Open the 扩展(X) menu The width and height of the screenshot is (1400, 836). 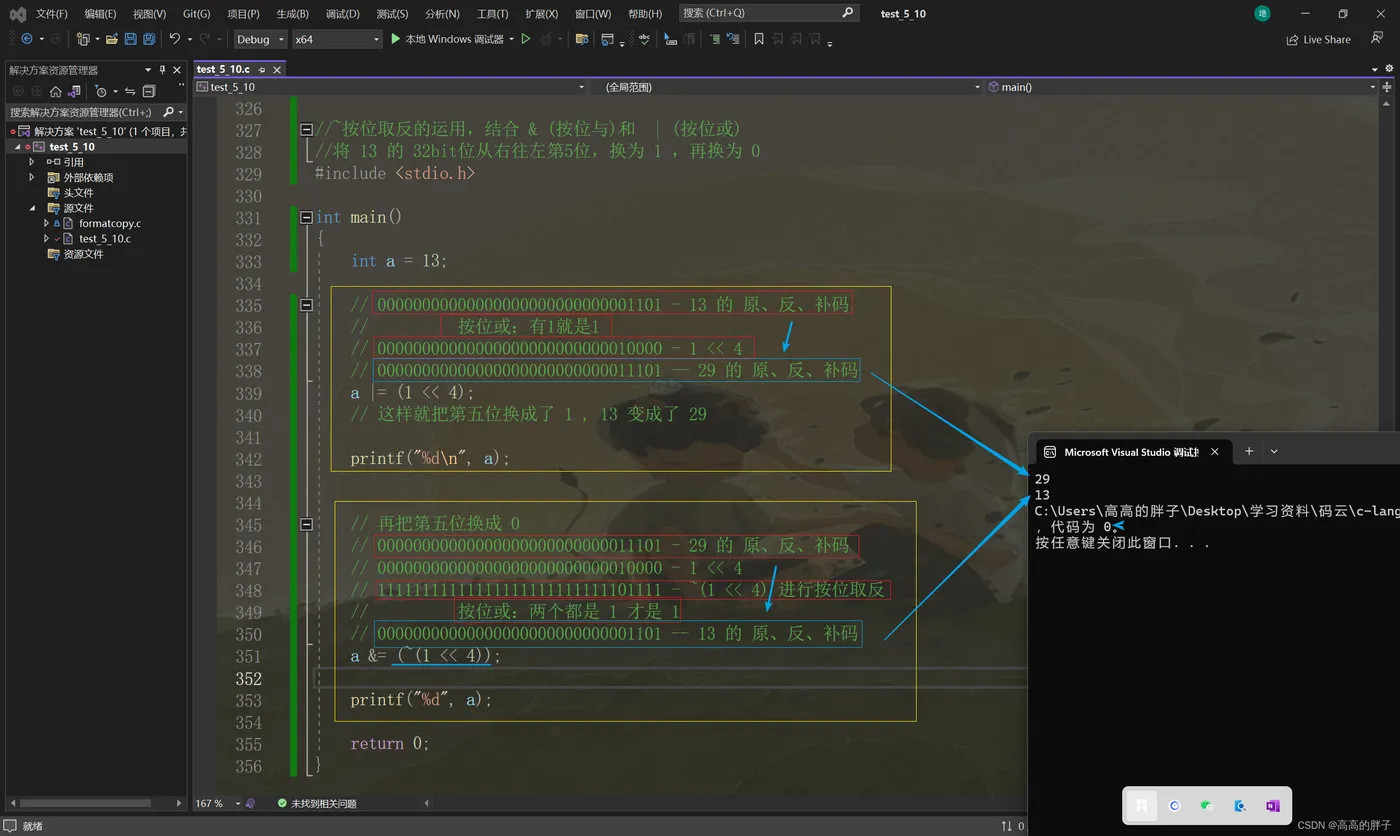(541, 13)
